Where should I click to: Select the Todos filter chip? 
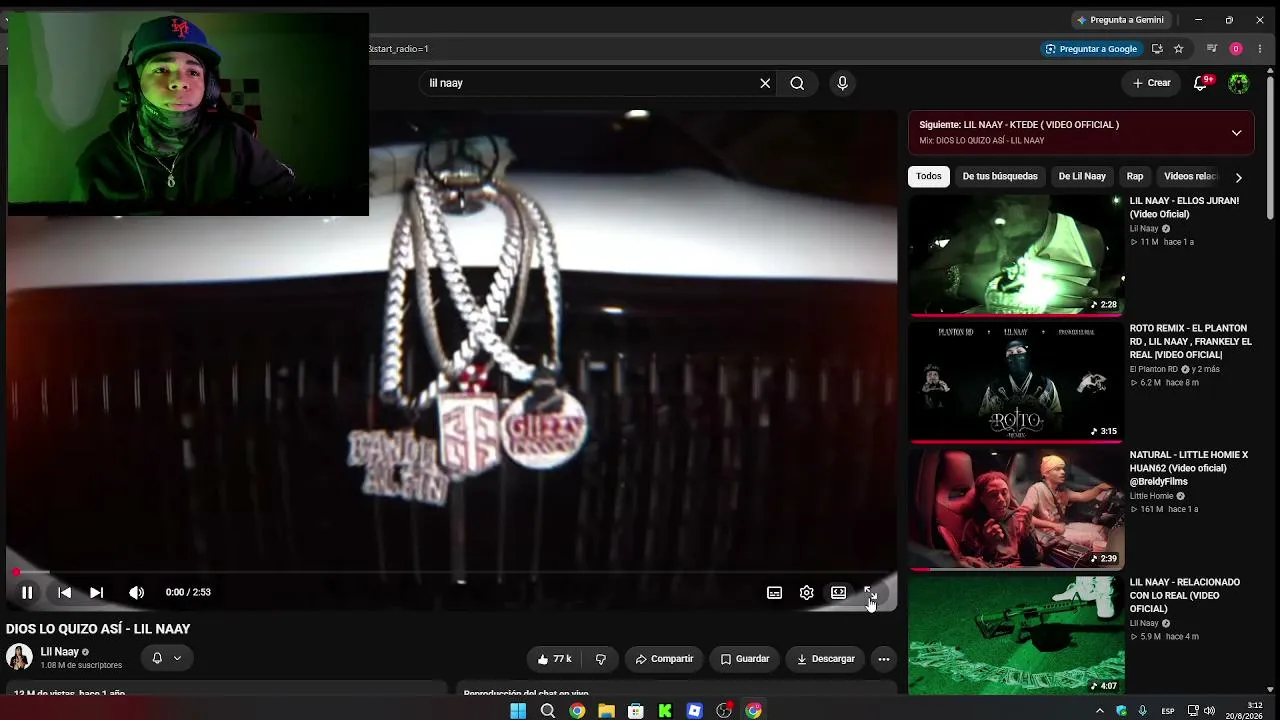pos(929,176)
